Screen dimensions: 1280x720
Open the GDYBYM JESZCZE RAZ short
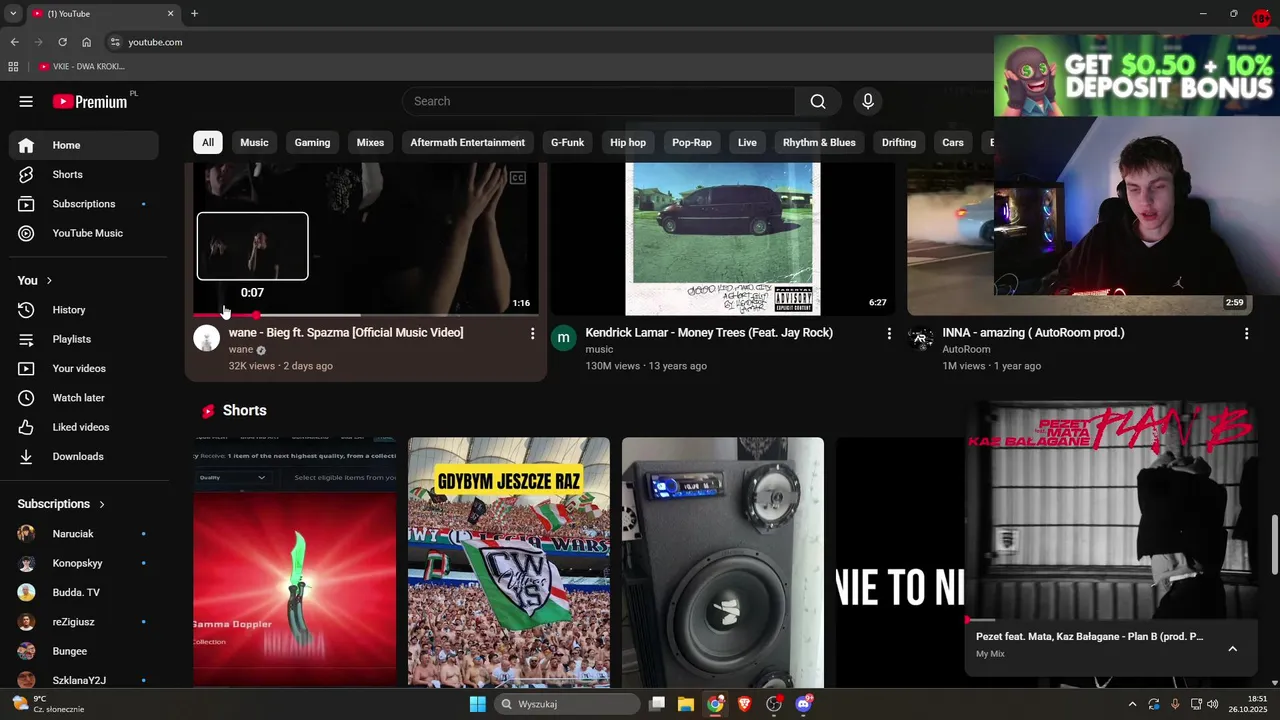pyautogui.click(x=508, y=562)
